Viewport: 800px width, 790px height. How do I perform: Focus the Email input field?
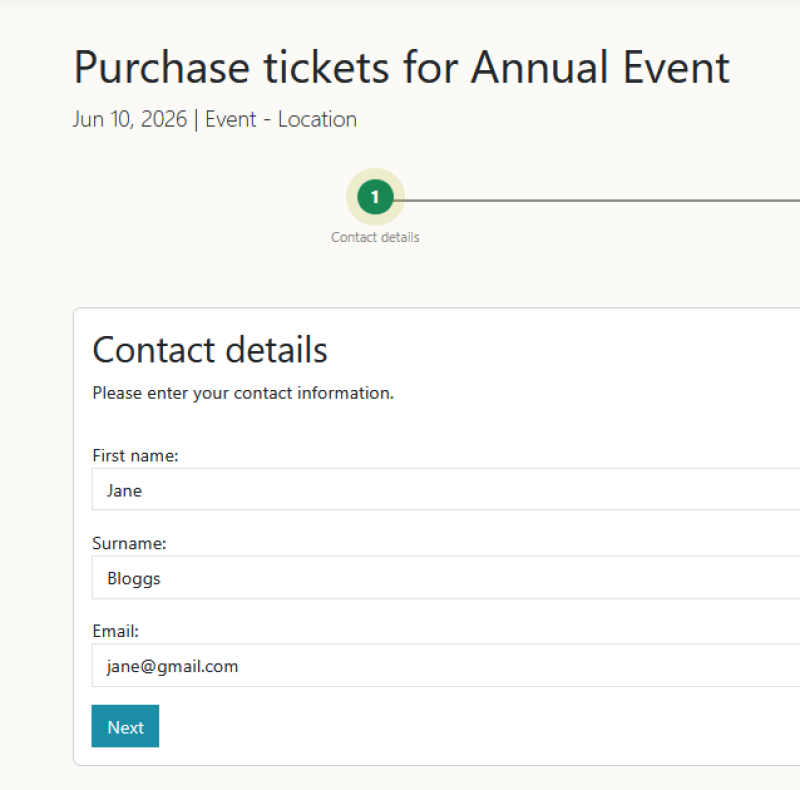[450, 666]
